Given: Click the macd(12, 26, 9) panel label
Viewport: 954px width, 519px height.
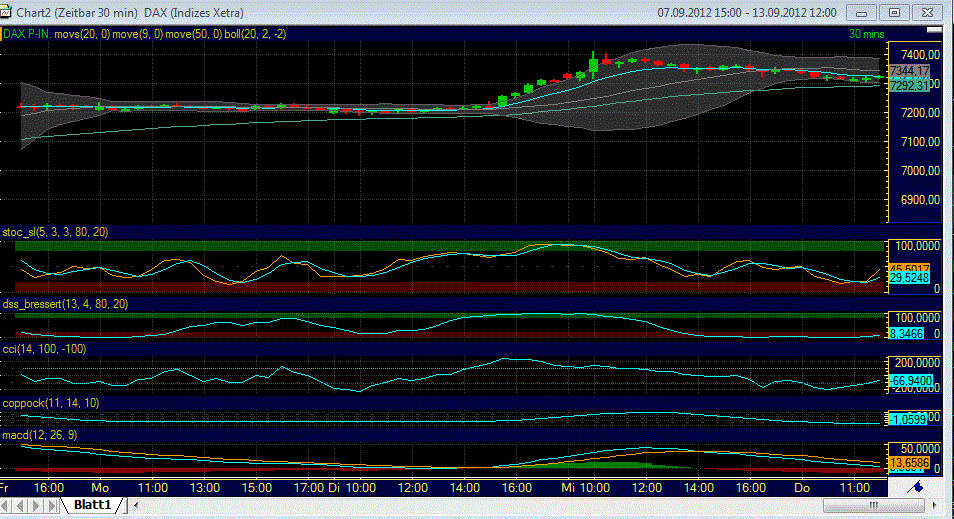Looking at the screenshot, I should [x=40, y=435].
